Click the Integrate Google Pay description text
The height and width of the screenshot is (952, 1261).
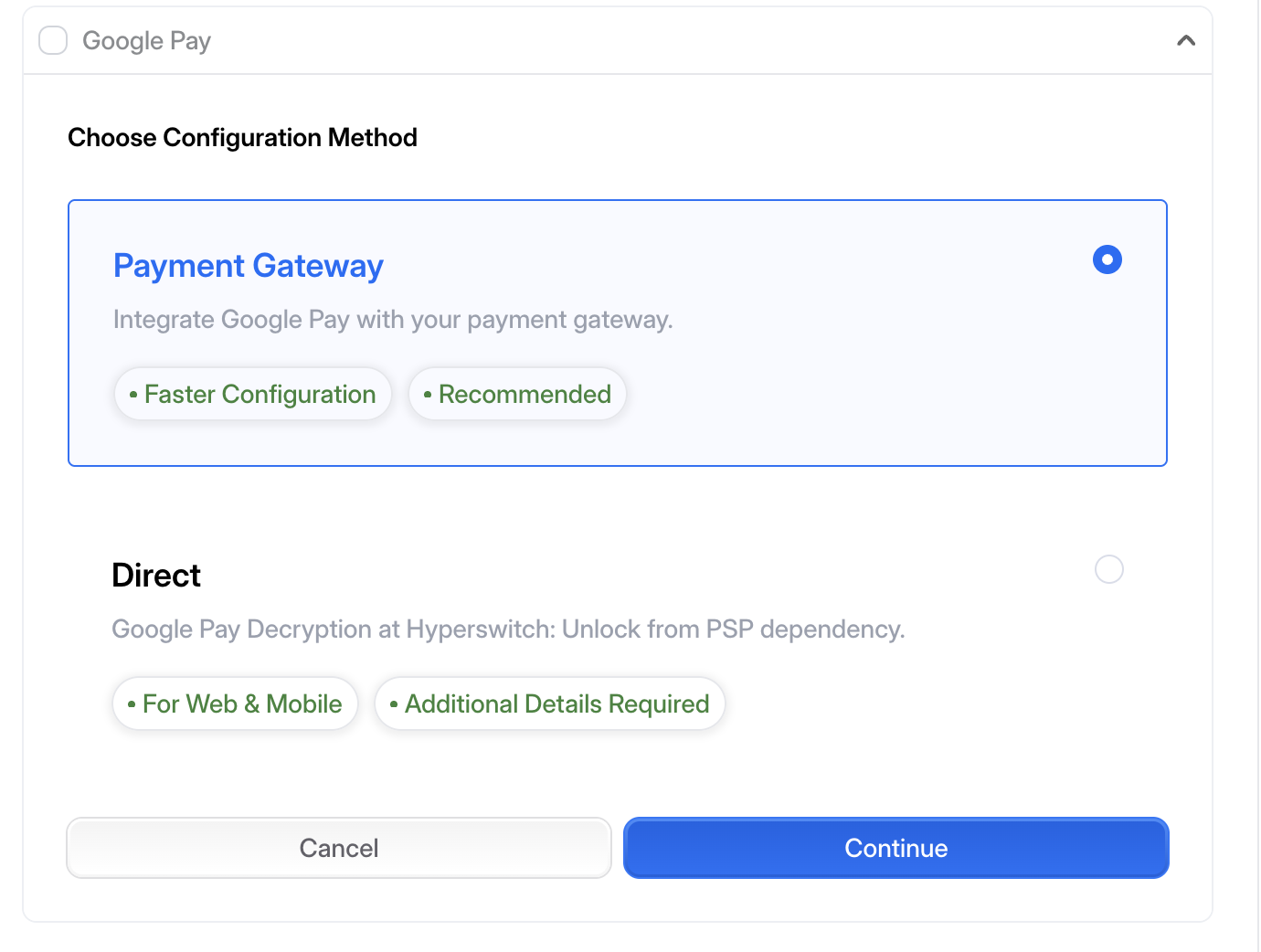(393, 320)
